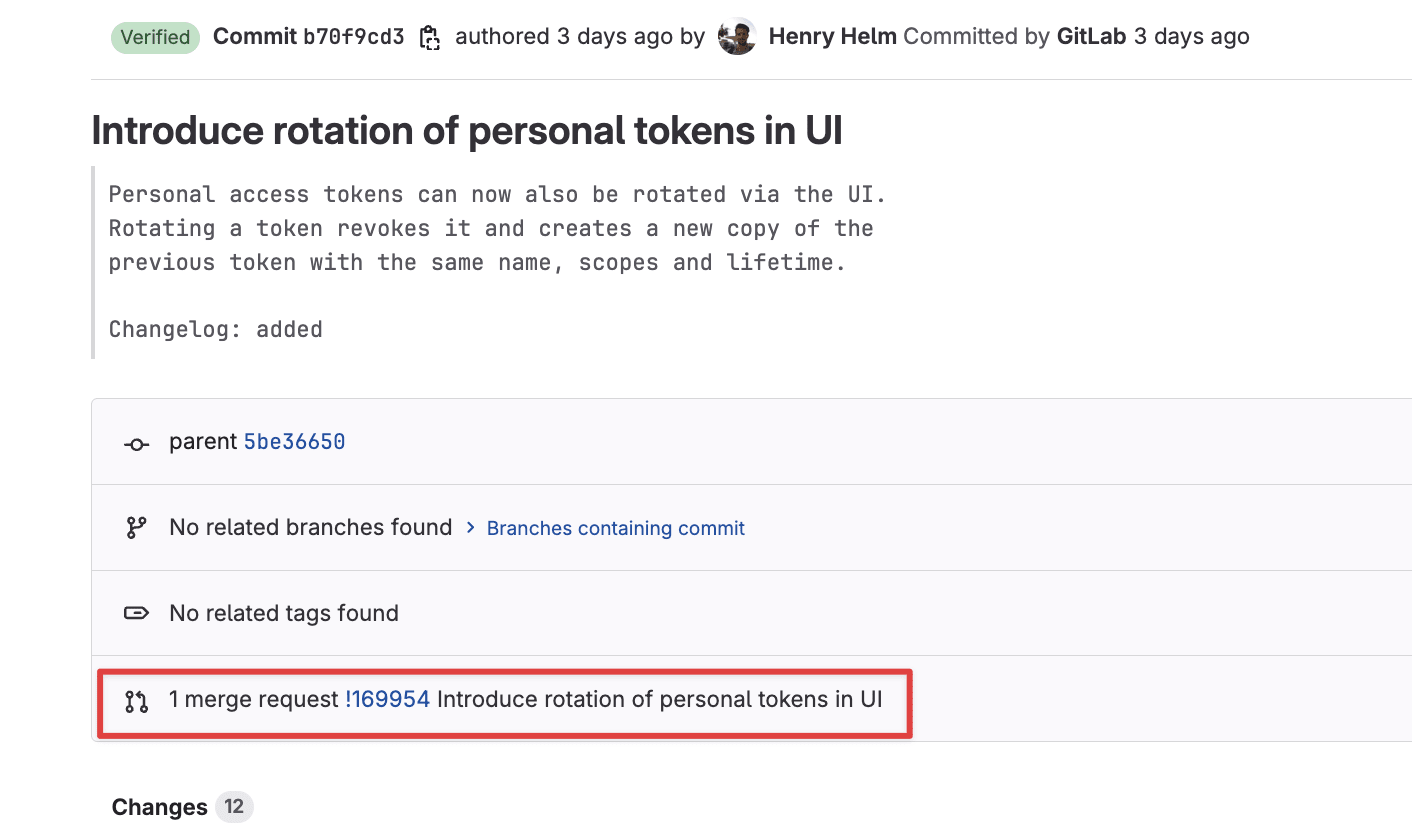The image size is (1412, 836).
Task: Click the Changes count badge showing 12
Action: point(237,807)
